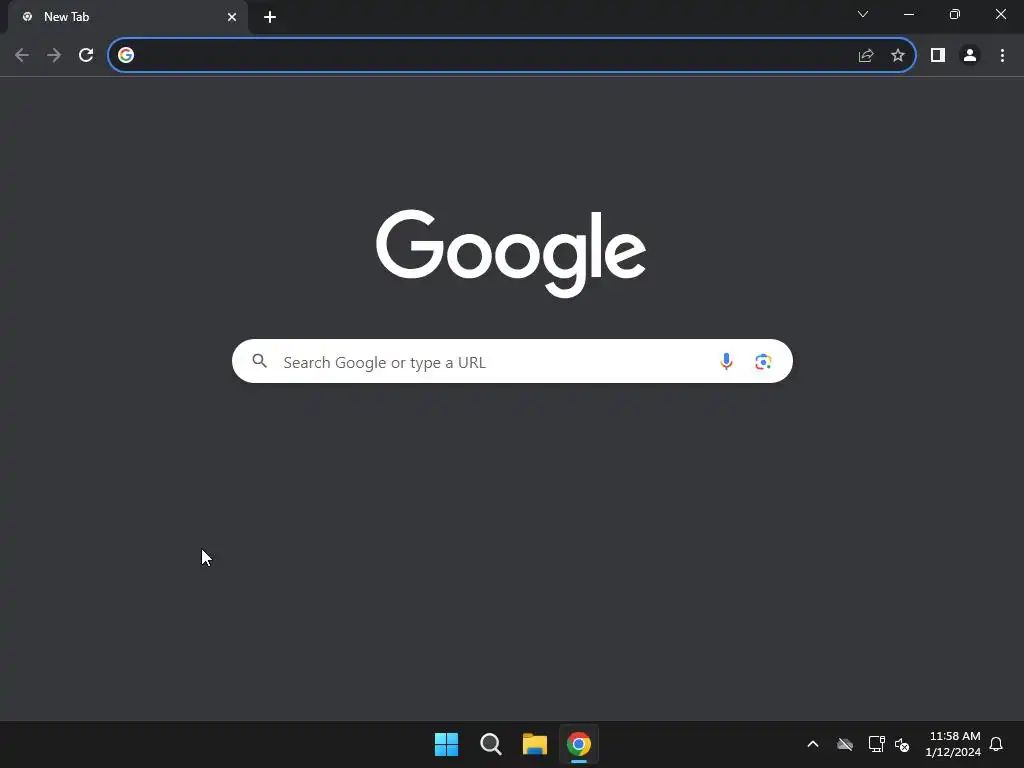Go back using the back arrow
Viewport: 1024px width, 768px height.
(22, 55)
